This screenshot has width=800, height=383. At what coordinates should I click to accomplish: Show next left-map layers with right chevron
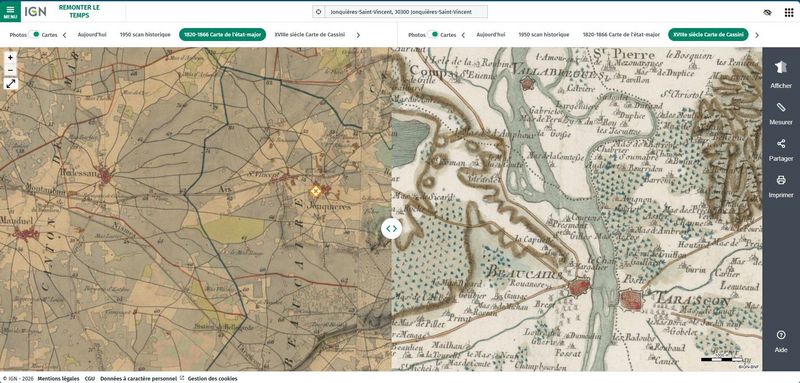[x=358, y=35]
